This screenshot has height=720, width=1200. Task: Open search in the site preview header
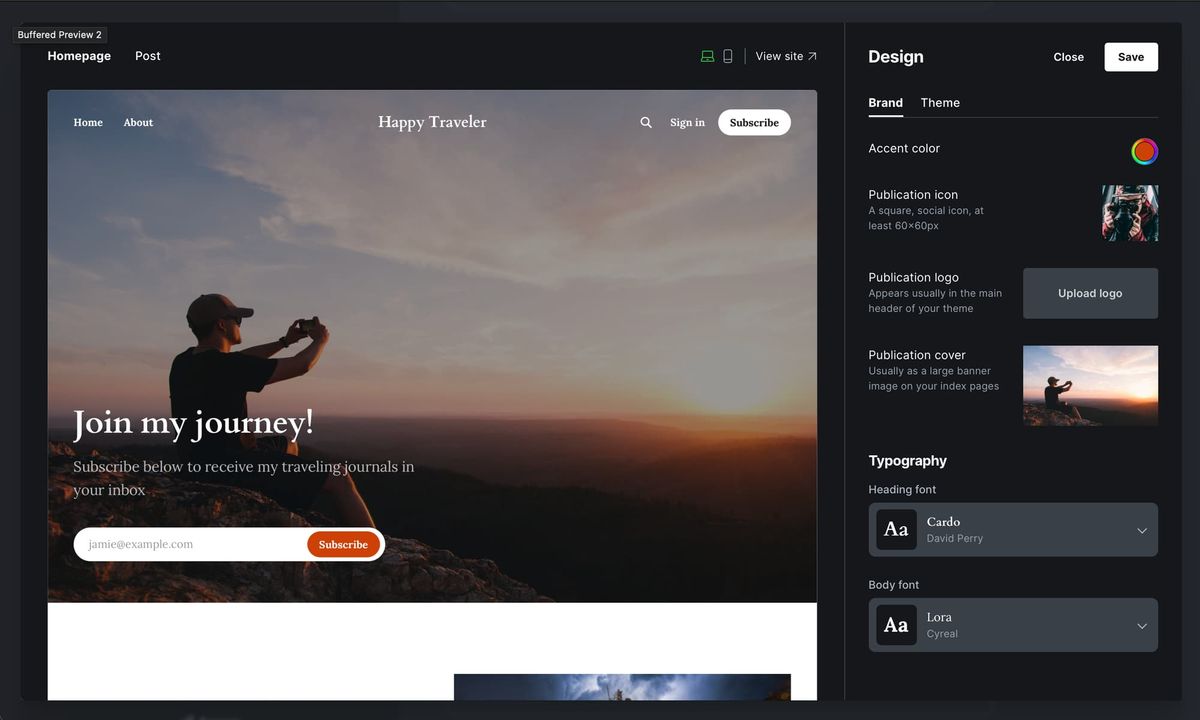pos(646,122)
